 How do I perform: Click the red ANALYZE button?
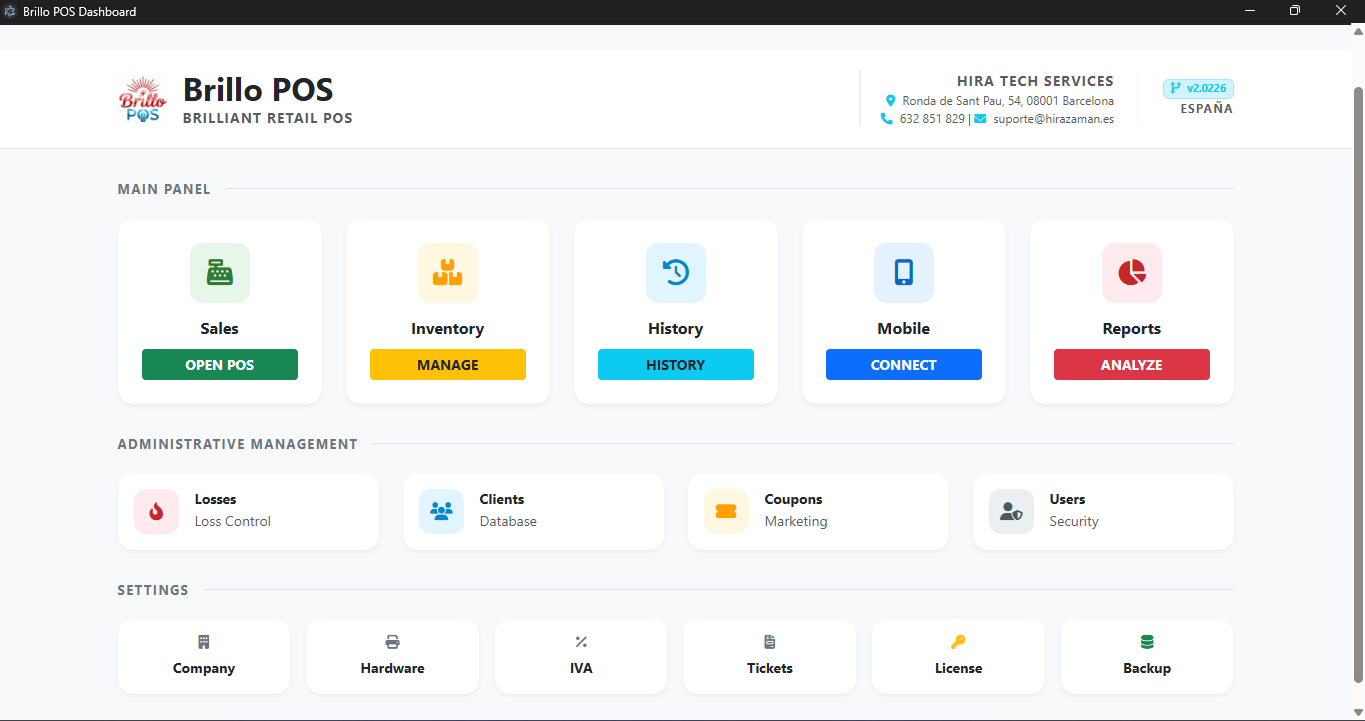click(x=1132, y=365)
